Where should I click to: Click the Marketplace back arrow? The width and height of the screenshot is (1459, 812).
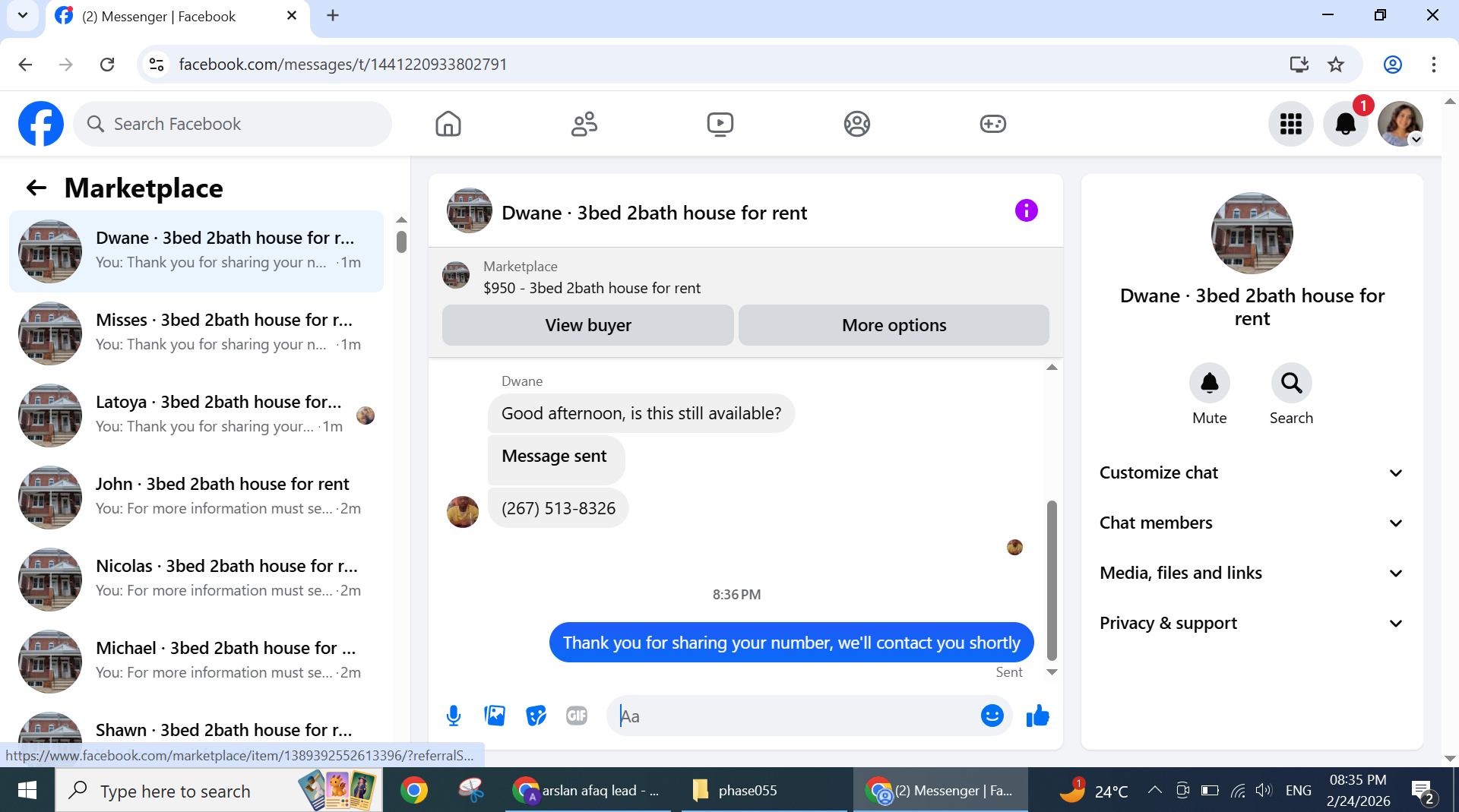tap(36, 188)
